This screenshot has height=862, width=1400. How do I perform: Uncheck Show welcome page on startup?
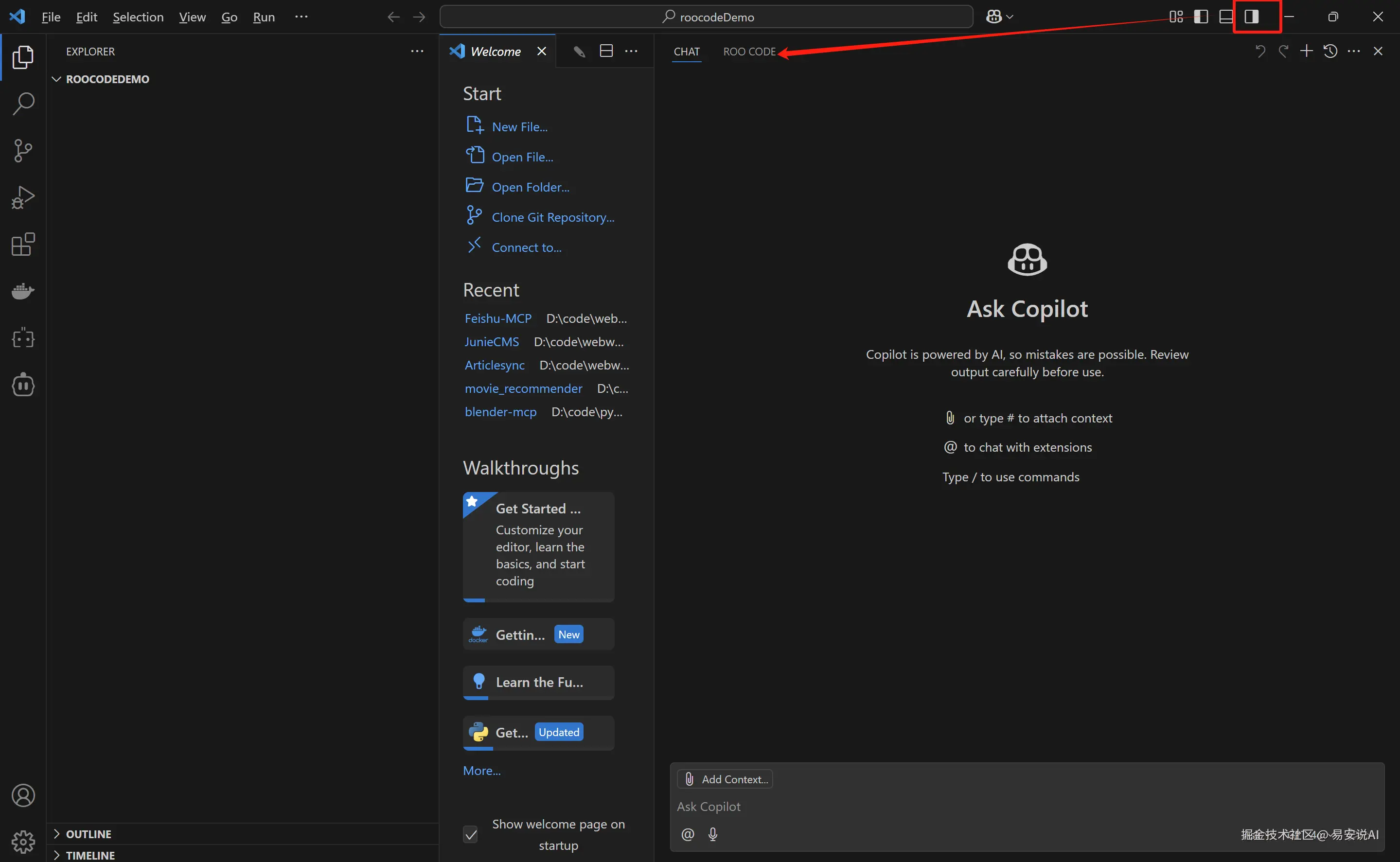[470, 835]
